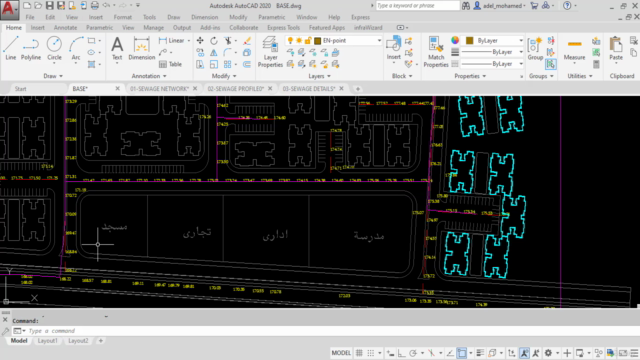Open Layer Properties manager
The height and width of the screenshot is (360, 640).
tap(270, 51)
